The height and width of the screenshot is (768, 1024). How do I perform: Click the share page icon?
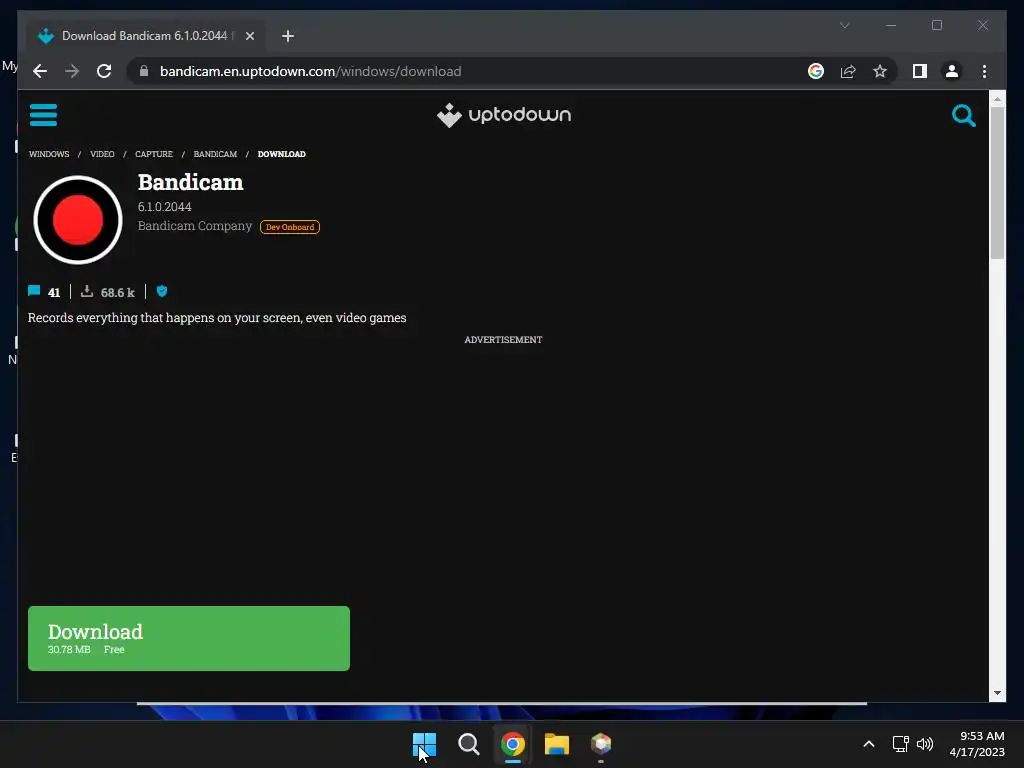pyautogui.click(x=848, y=71)
